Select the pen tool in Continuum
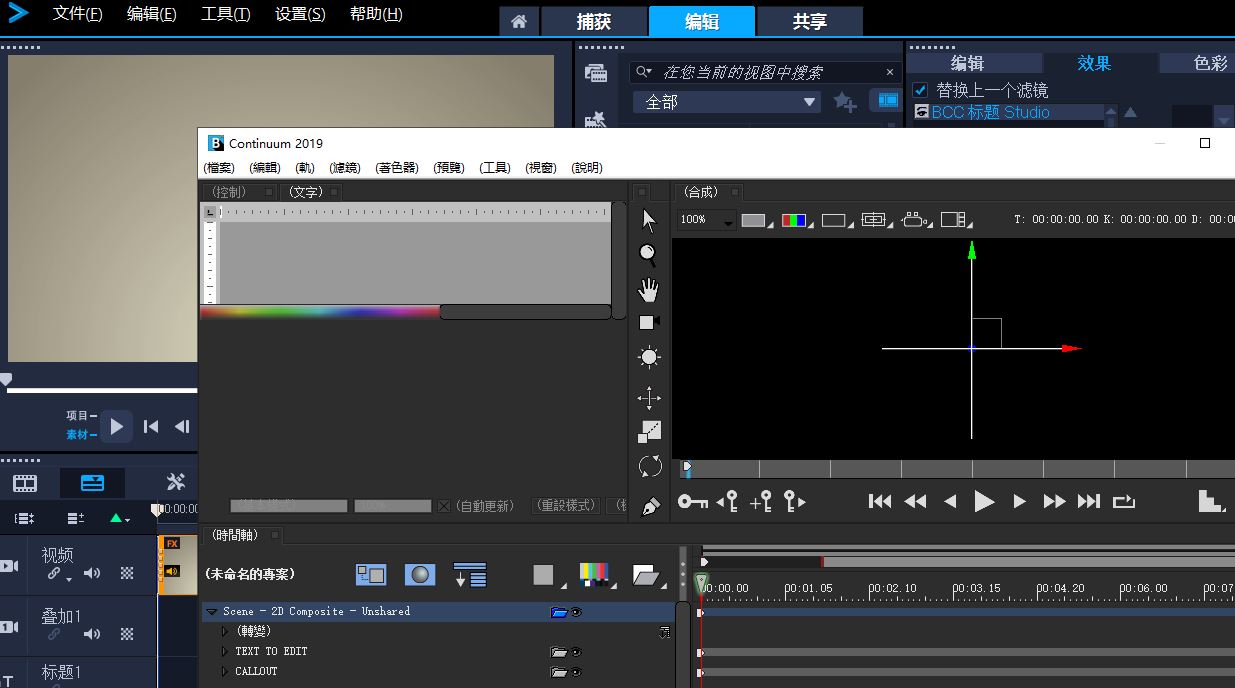Image resolution: width=1235 pixels, height=688 pixels. coord(650,507)
